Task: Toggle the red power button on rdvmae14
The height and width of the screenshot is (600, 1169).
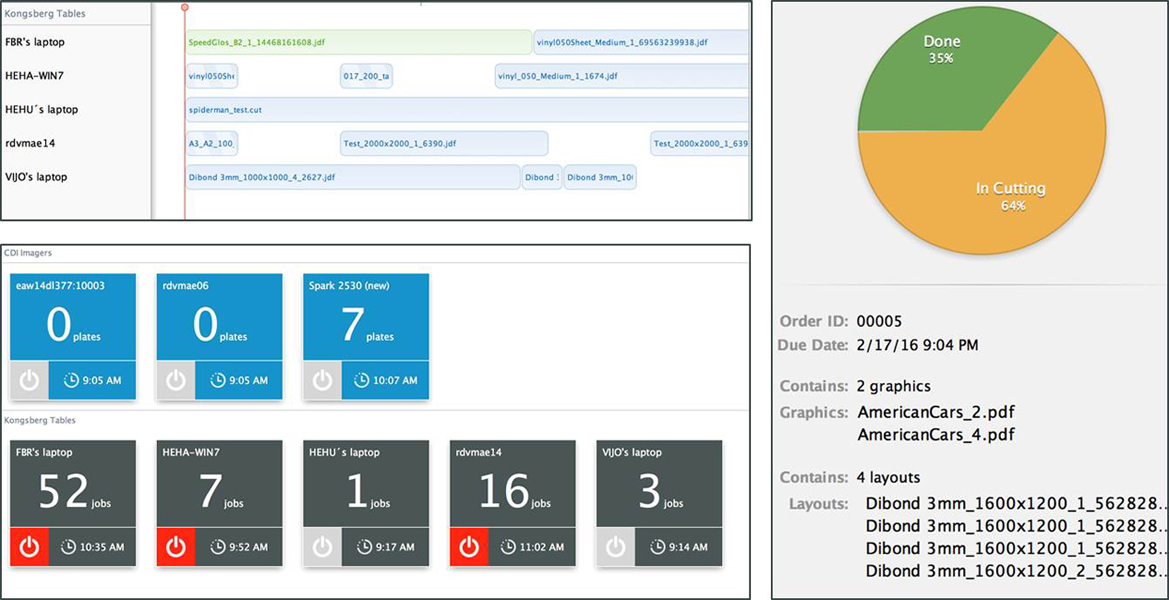Action: coord(468,547)
